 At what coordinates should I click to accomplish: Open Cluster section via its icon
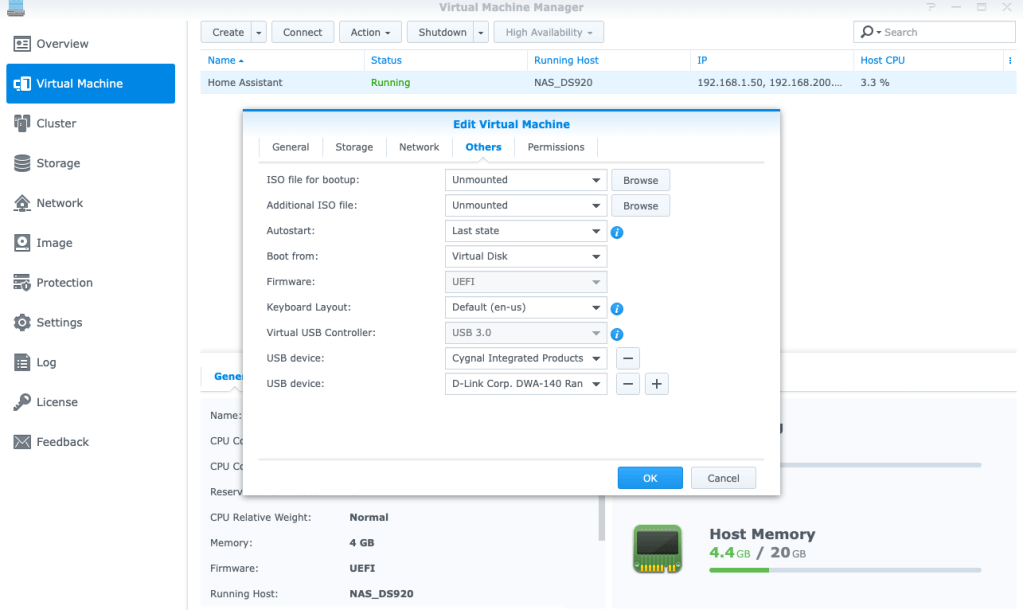[x=22, y=123]
